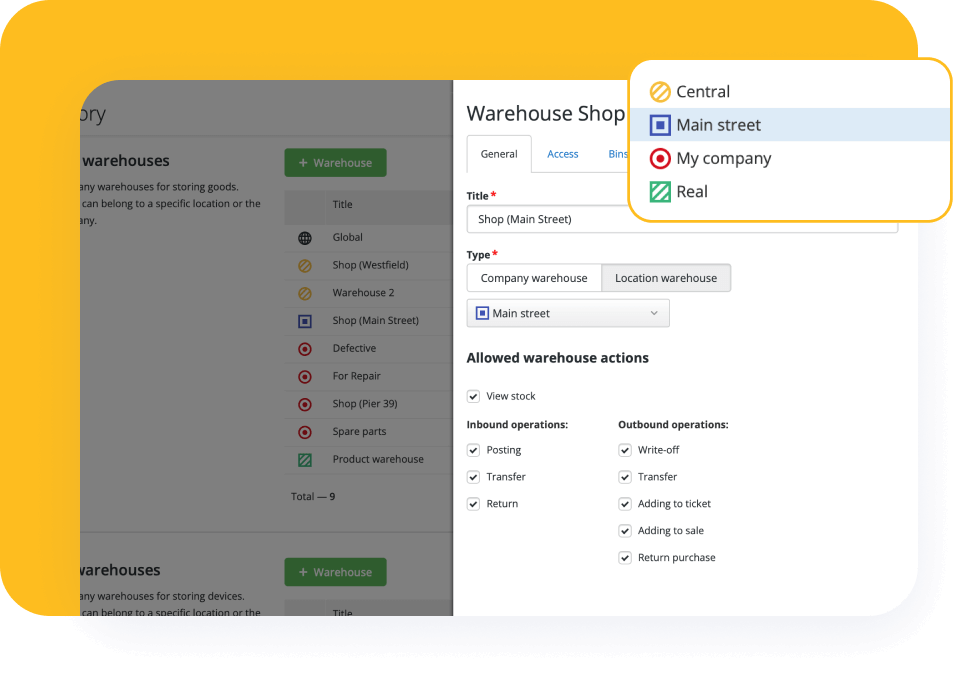Image resolution: width=978 pixels, height=688 pixels.
Task: Select the blue square icon for Shop (Main Street)
Action: click(305, 320)
